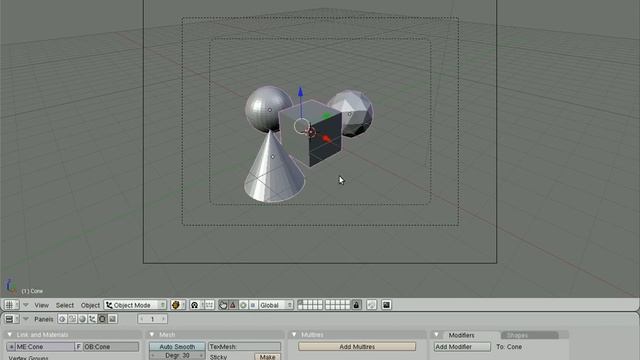The width and height of the screenshot is (640, 360).
Task: Enable the scale manipulator square
Action: coord(253,305)
